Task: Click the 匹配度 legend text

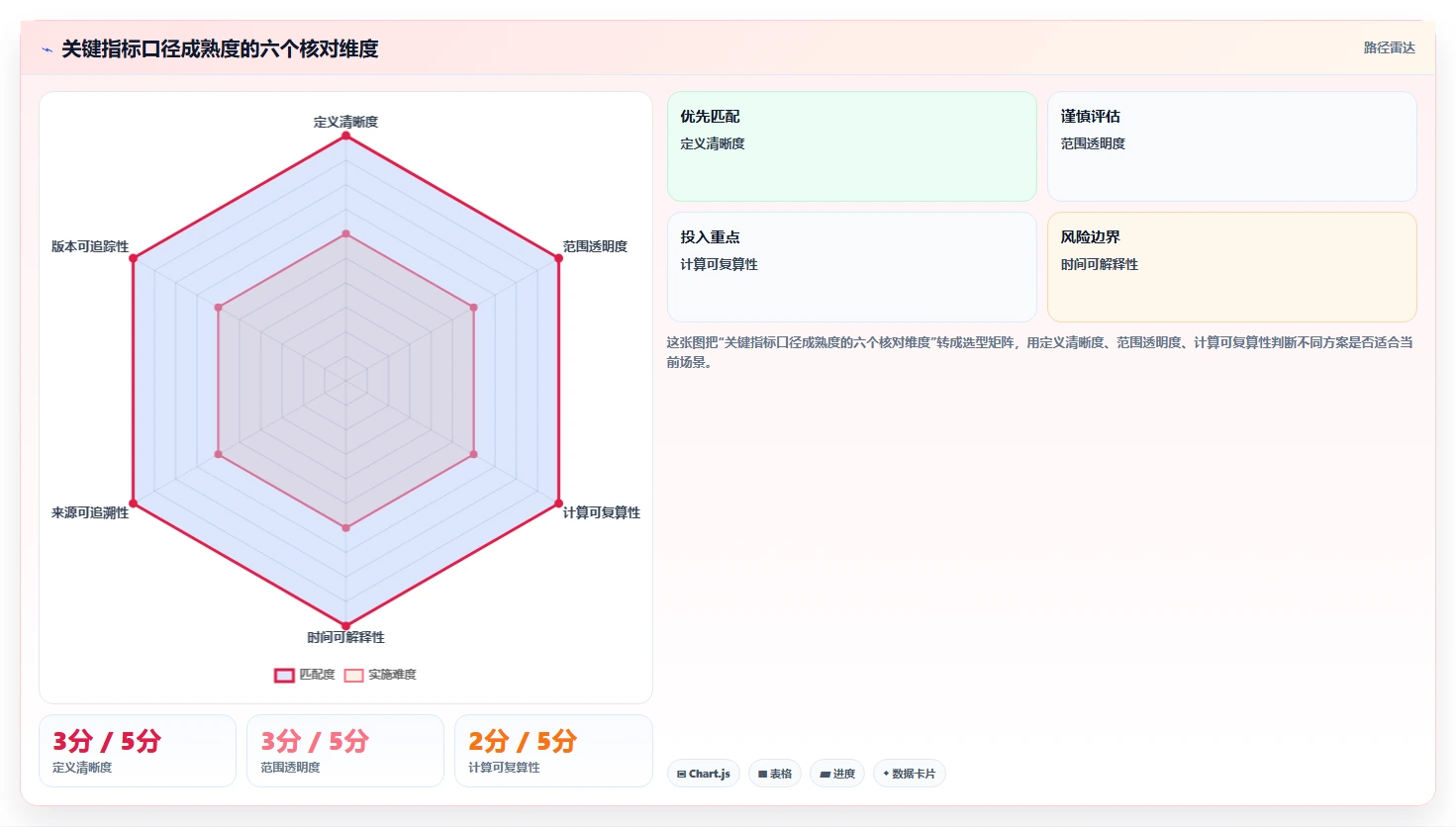Action: (317, 675)
